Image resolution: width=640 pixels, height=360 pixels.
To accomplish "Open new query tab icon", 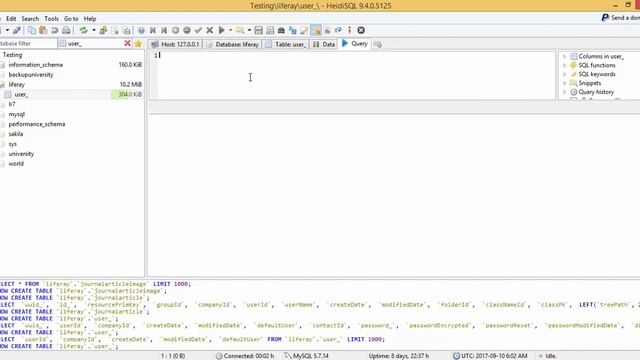I will 378,44.
